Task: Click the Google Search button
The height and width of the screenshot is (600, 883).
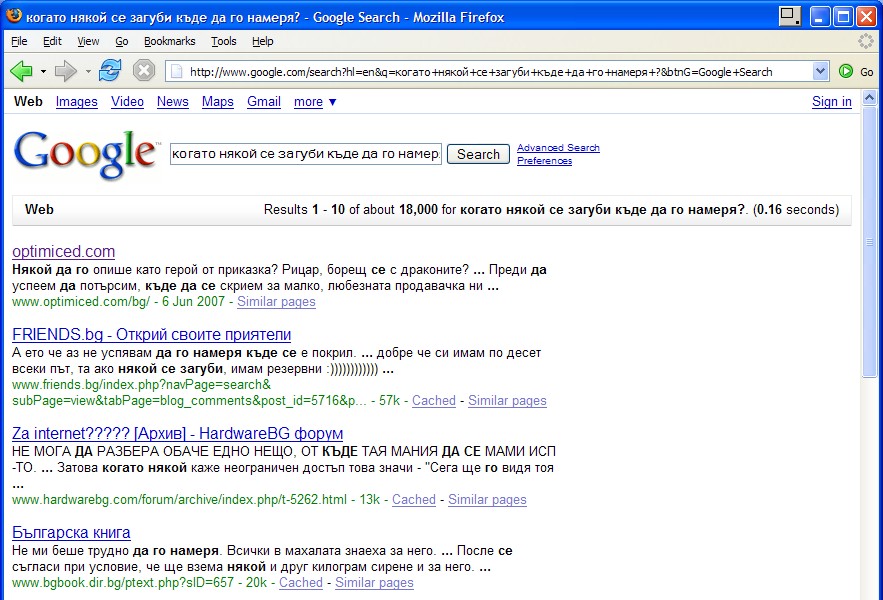Action: [x=478, y=154]
